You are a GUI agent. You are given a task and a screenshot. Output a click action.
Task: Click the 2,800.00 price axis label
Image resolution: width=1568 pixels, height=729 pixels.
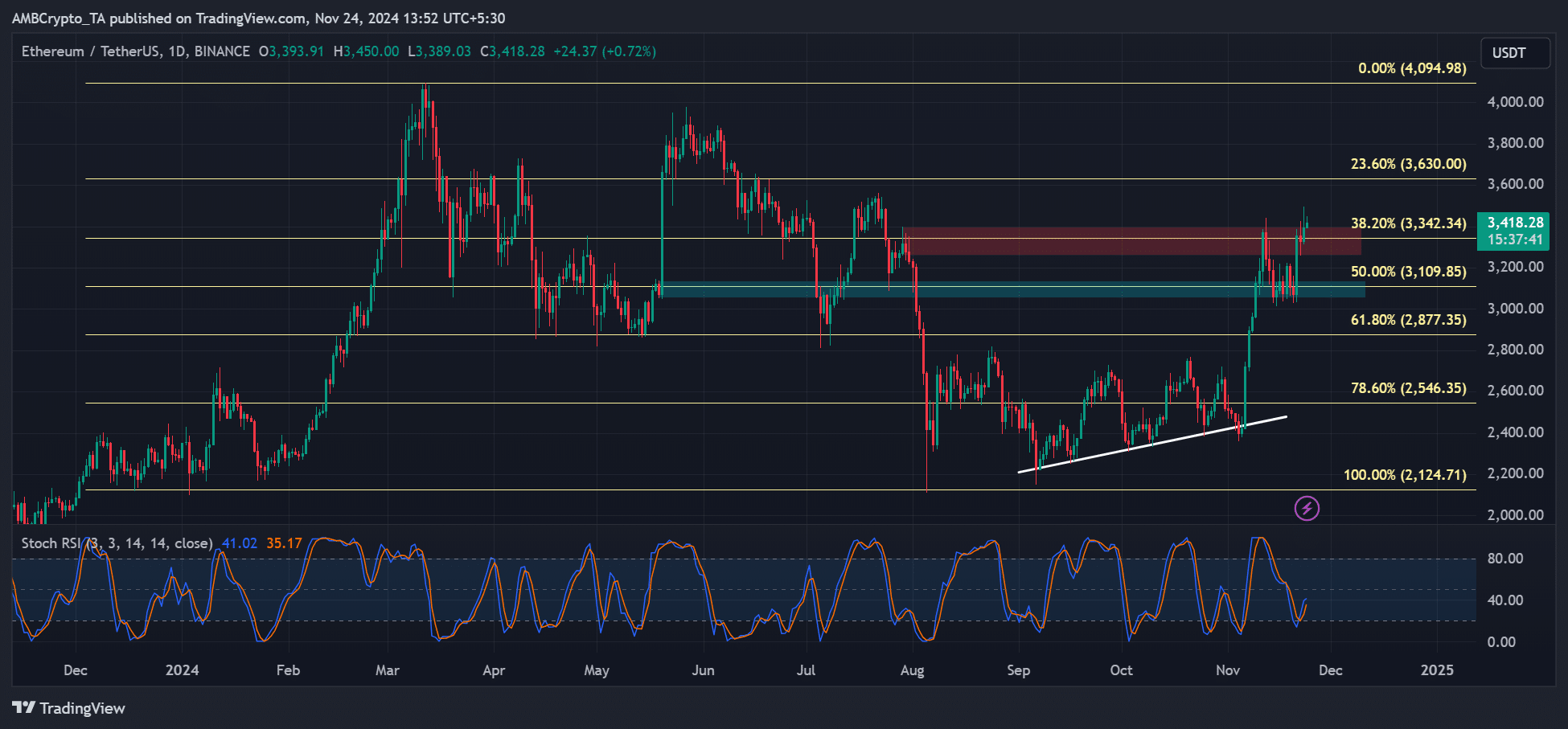tap(1516, 350)
